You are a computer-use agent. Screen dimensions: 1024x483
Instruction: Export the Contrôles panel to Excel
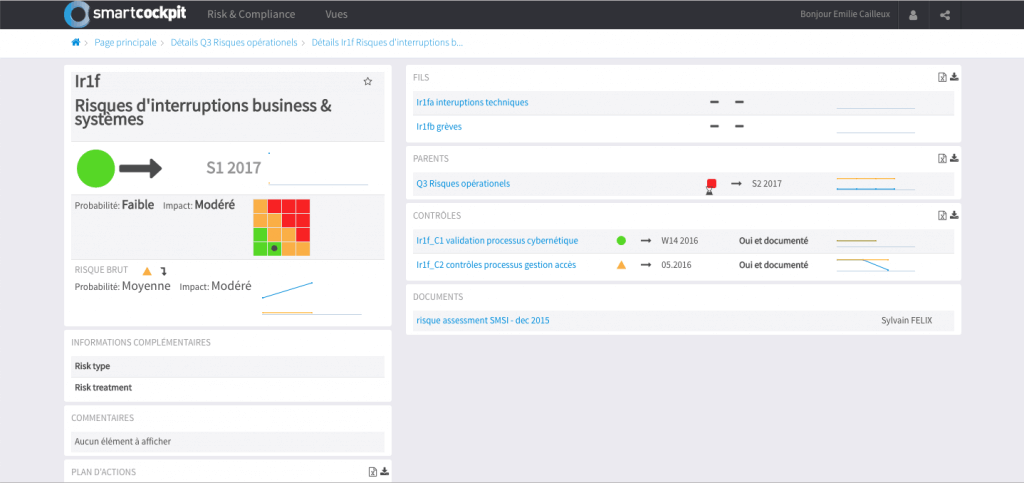[x=942, y=215]
